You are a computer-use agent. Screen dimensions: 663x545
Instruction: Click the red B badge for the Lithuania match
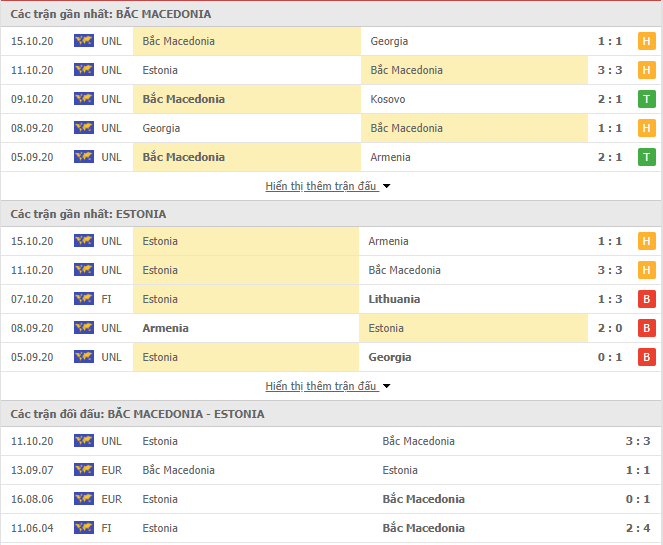(x=647, y=299)
